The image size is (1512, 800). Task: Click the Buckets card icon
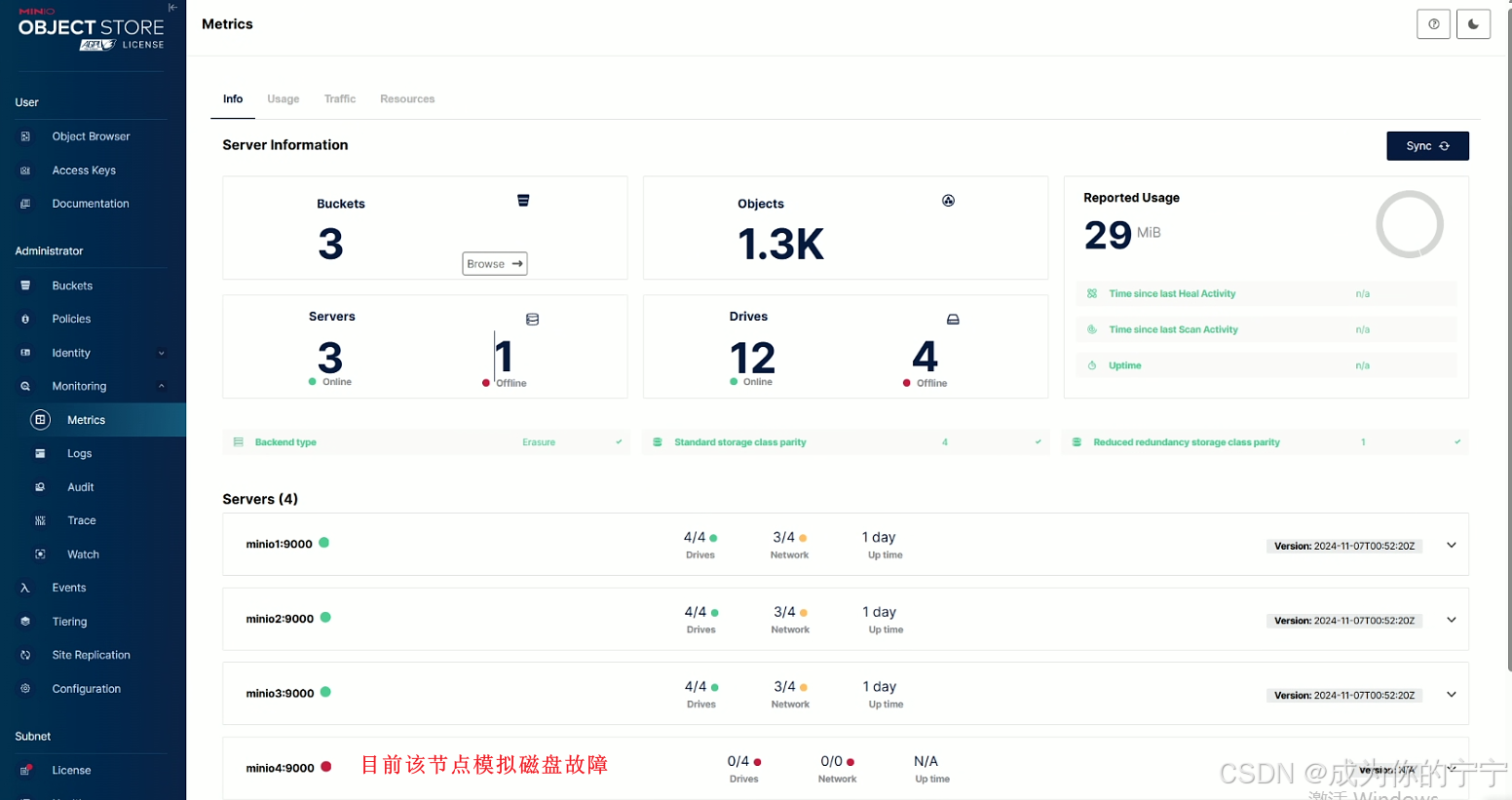tap(523, 201)
